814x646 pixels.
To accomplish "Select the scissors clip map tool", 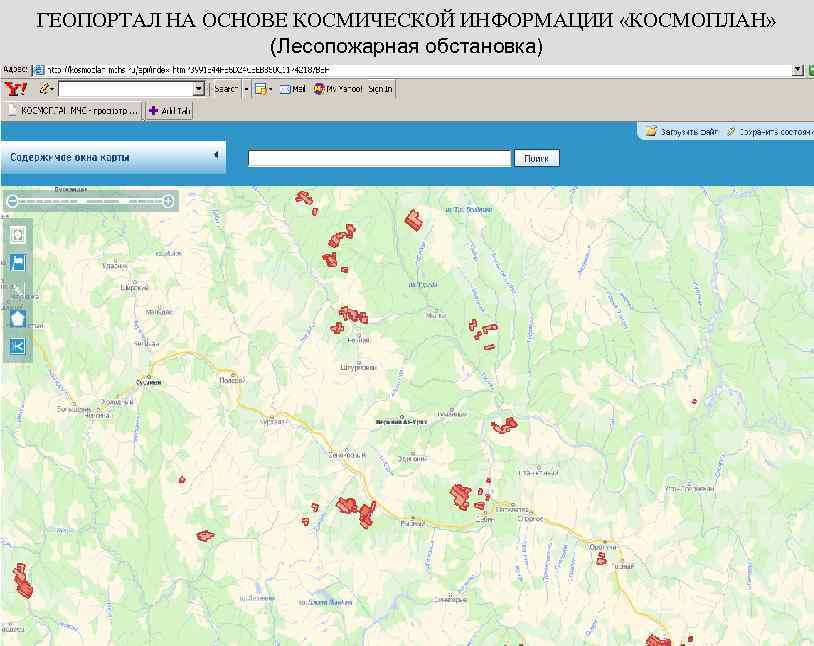I will click(18, 346).
